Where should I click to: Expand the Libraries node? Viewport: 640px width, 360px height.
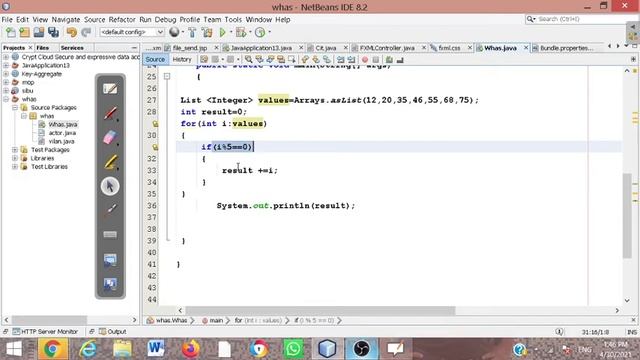15,158
